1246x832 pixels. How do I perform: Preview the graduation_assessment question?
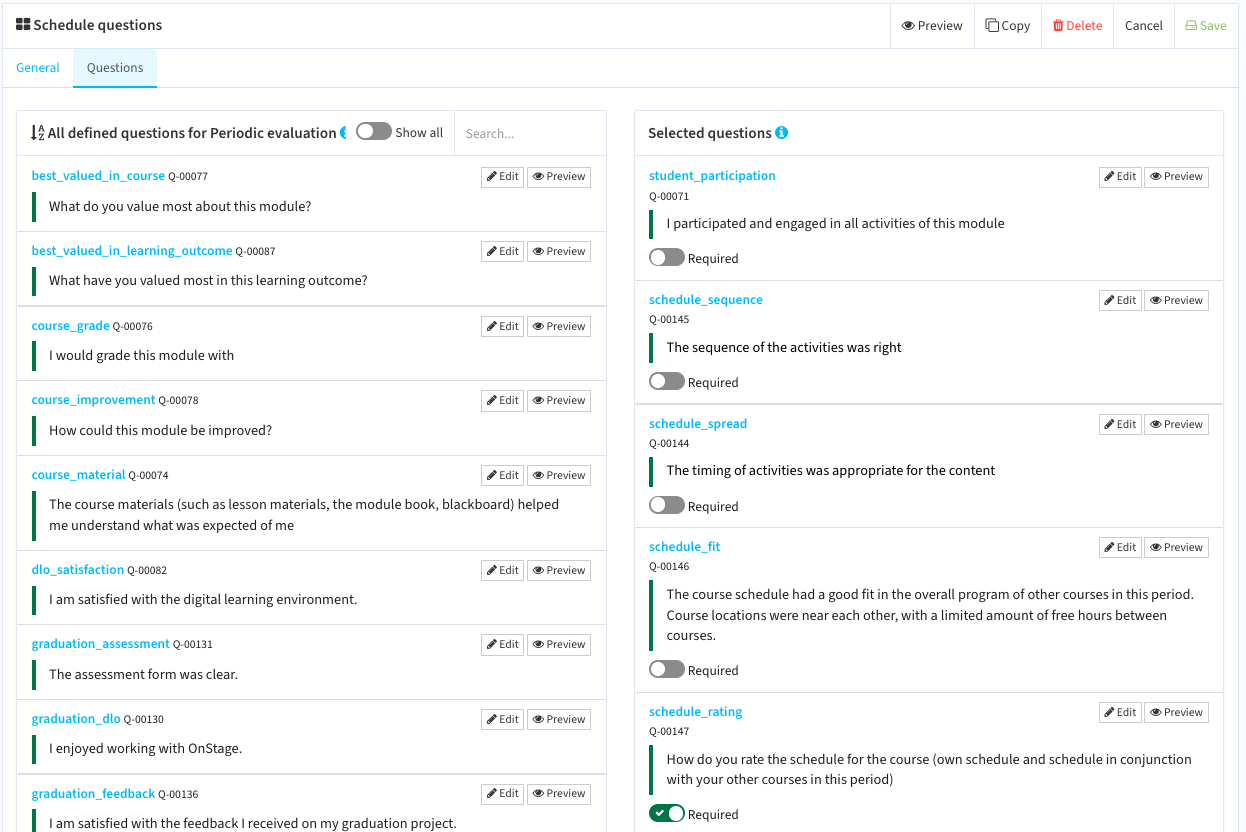point(559,645)
